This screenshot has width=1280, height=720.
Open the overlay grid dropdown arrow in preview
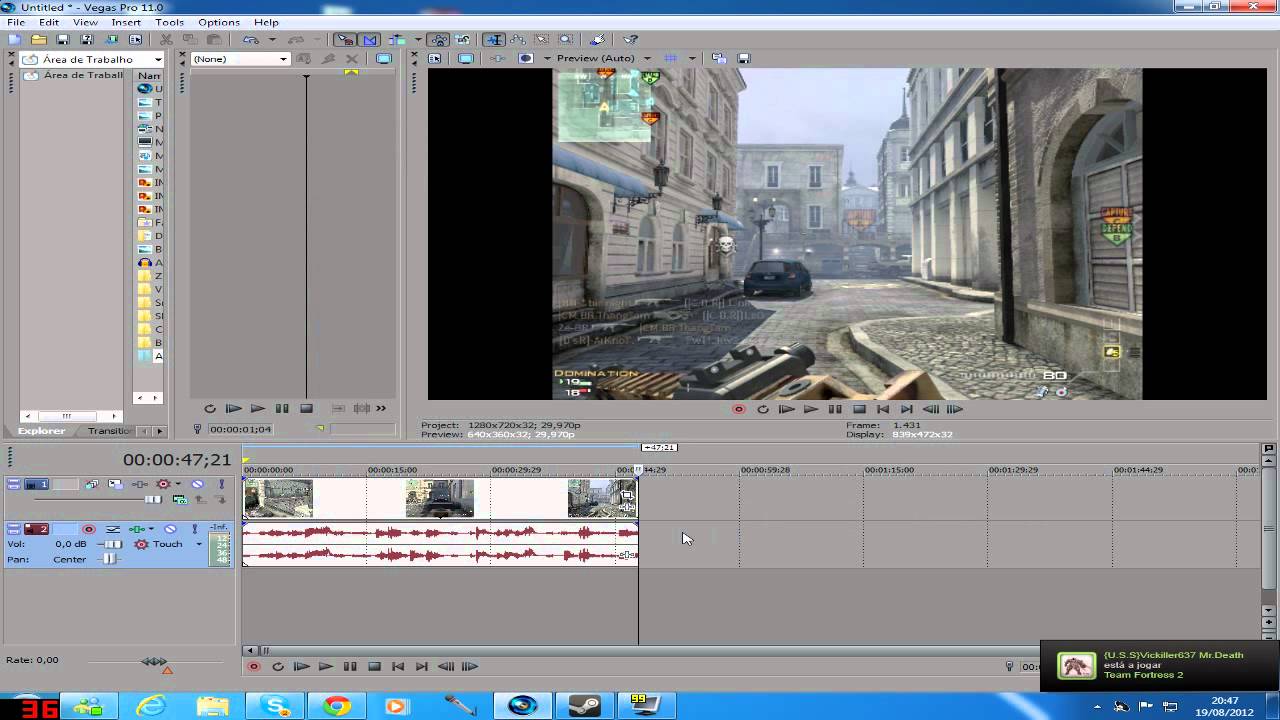pos(690,58)
